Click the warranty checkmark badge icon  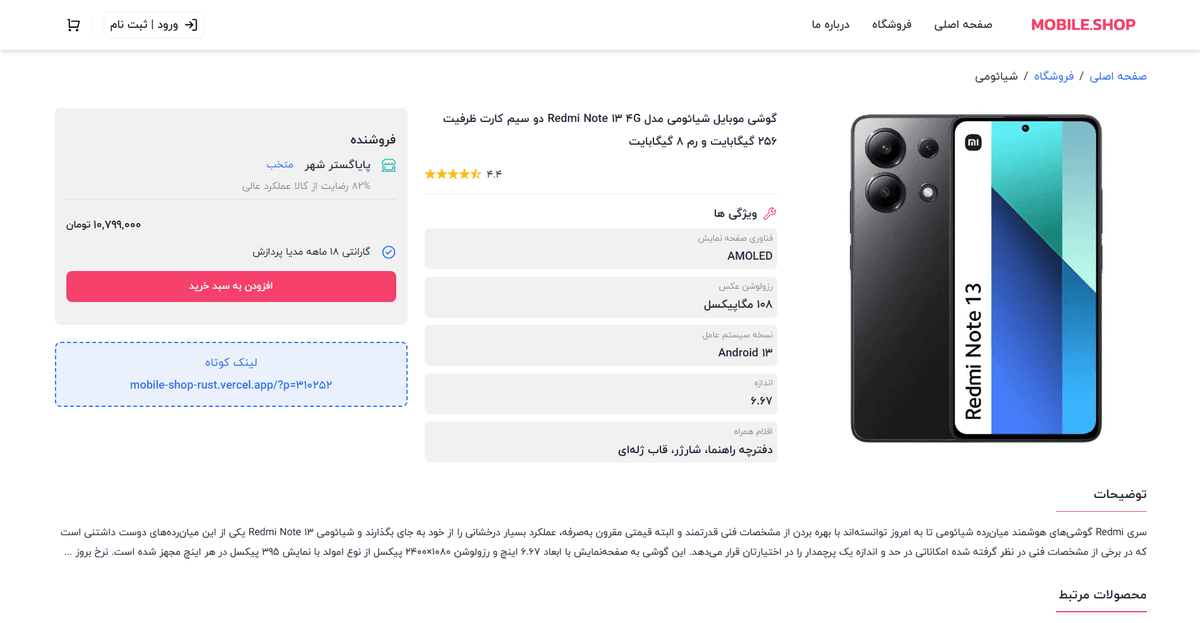click(389, 253)
